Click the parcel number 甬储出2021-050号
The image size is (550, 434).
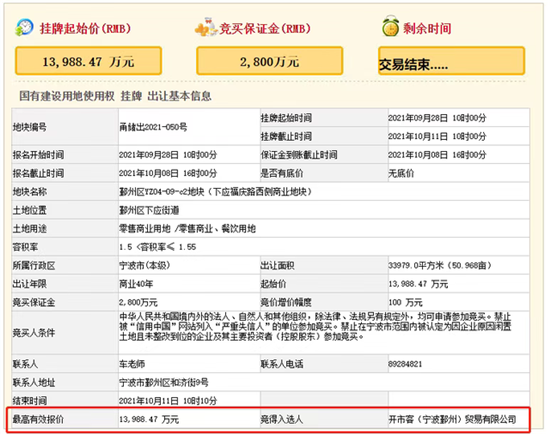point(153,127)
